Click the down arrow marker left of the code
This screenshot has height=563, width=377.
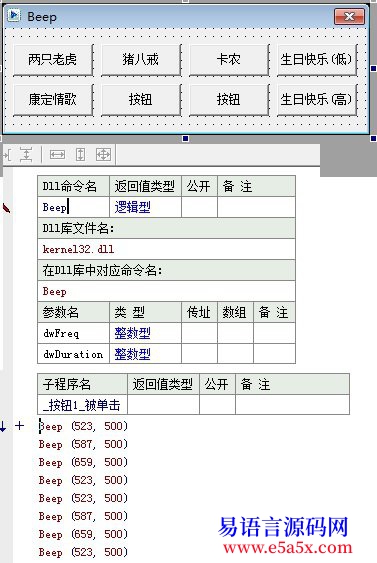3,426
